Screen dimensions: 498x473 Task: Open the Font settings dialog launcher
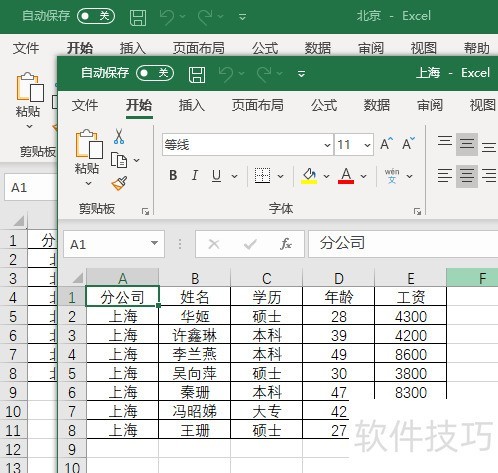(417, 211)
